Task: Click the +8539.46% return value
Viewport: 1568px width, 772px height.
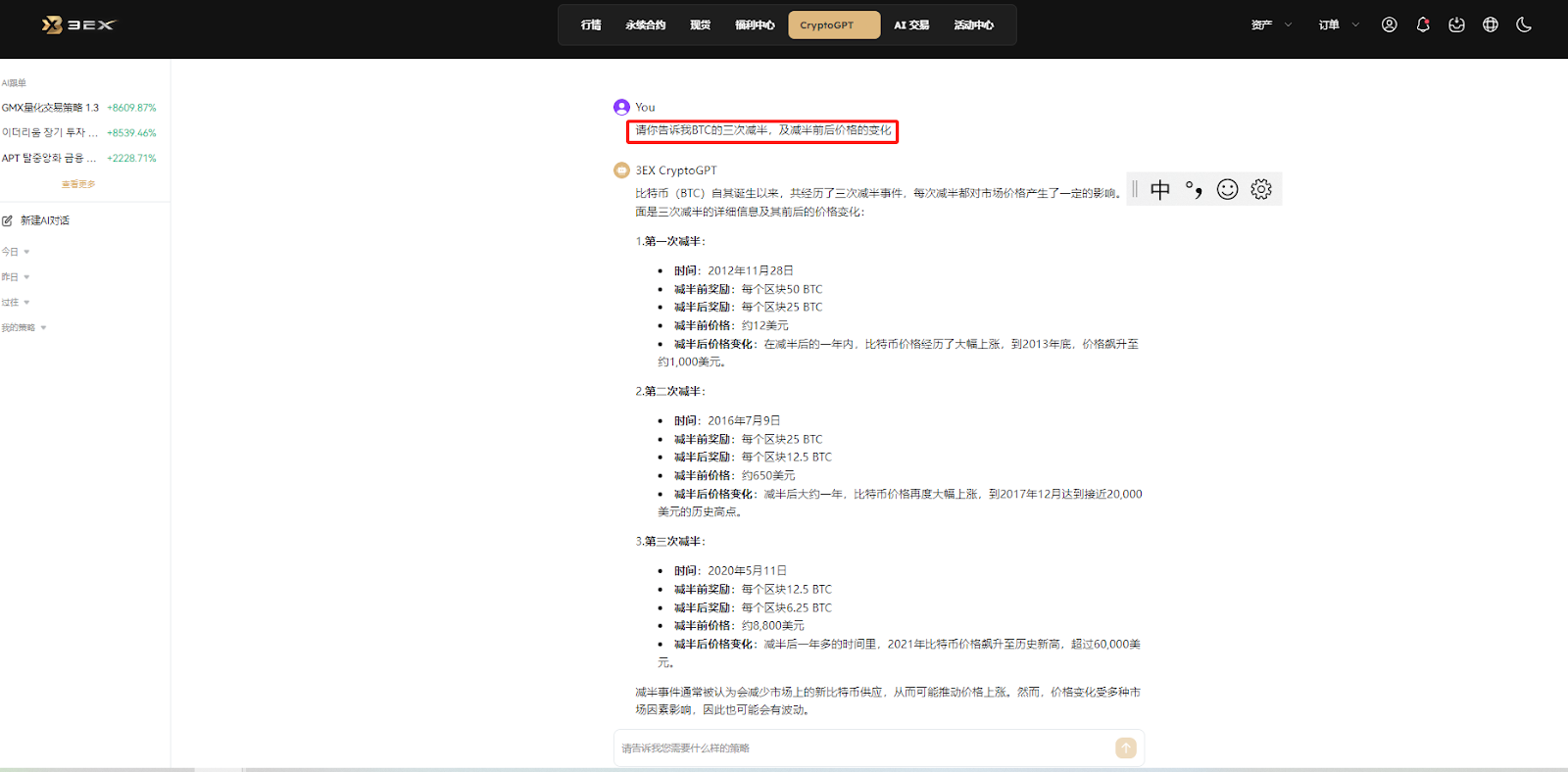Action: [131, 132]
